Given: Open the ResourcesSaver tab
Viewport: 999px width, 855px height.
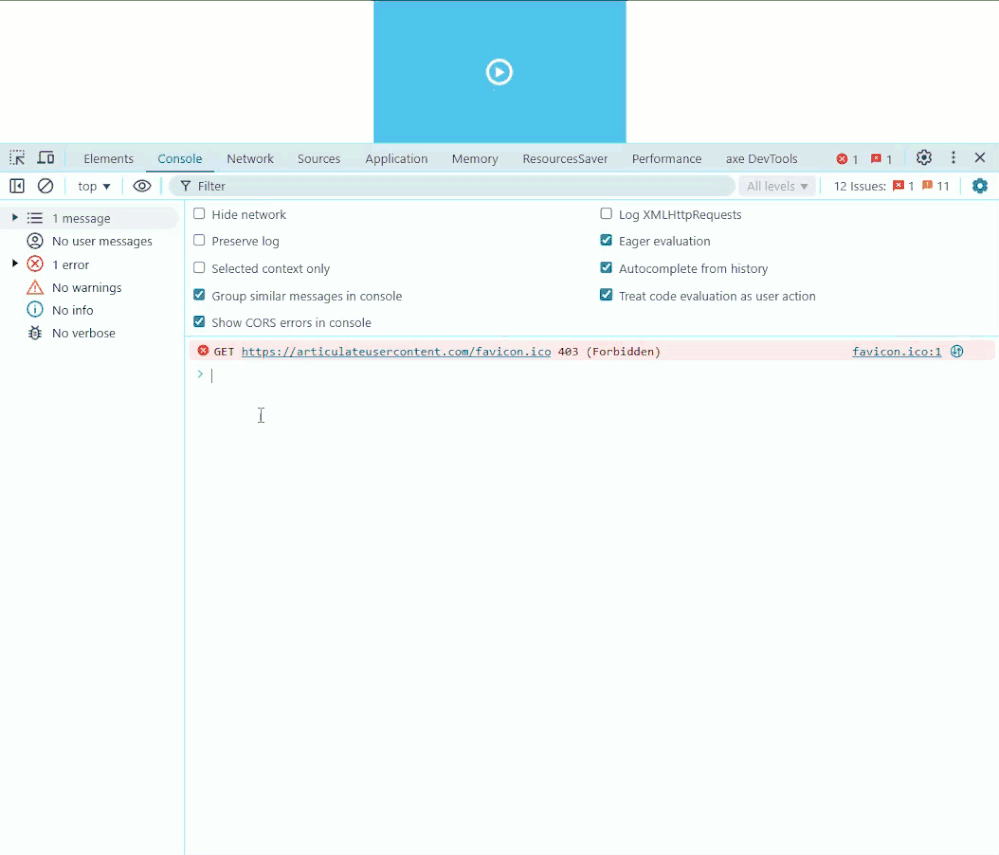Looking at the screenshot, I should pyautogui.click(x=565, y=159).
